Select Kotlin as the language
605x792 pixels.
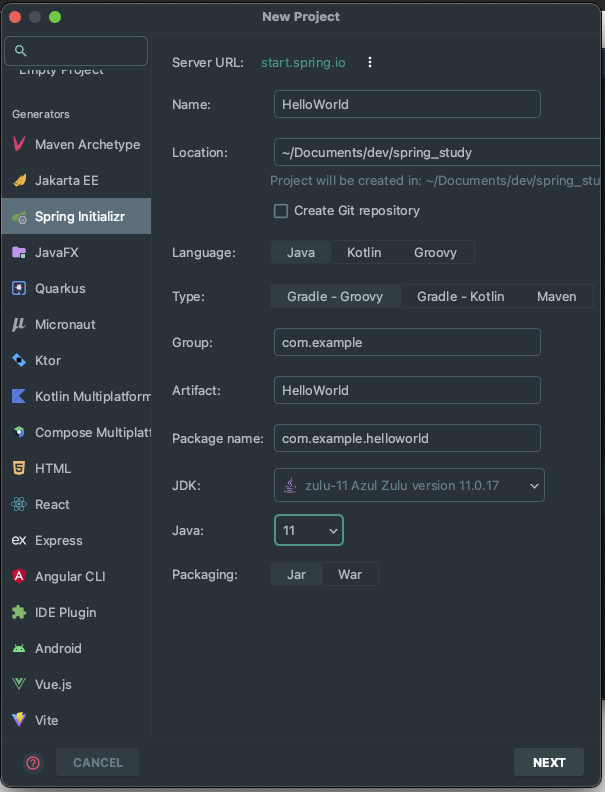click(364, 253)
